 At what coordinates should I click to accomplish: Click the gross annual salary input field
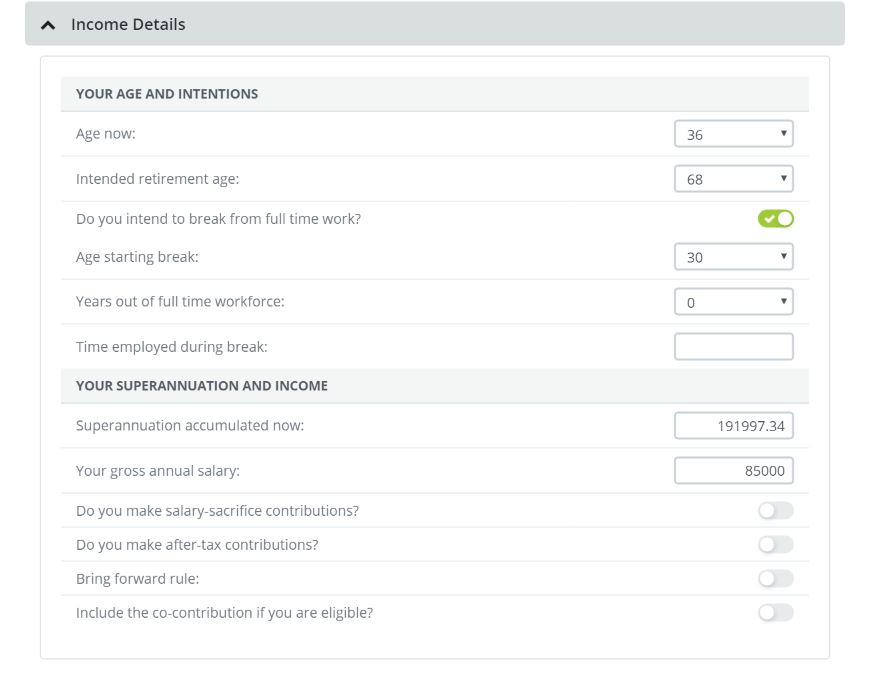pyautogui.click(x=733, y=471)
